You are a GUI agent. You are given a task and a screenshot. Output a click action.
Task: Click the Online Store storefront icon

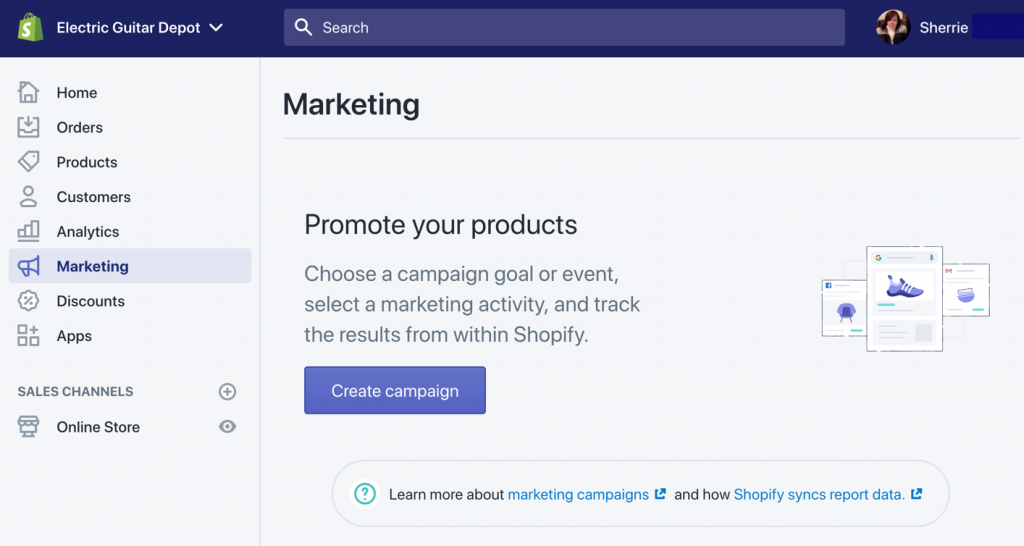(29, 427)
